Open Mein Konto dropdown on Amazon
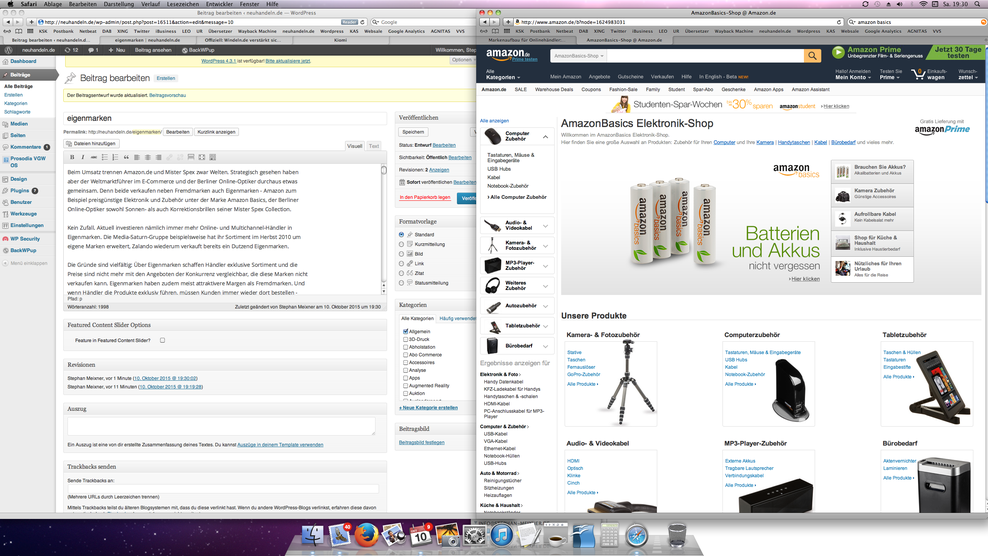The height and width of the screenshot is (556, 988). click(853, 74)
